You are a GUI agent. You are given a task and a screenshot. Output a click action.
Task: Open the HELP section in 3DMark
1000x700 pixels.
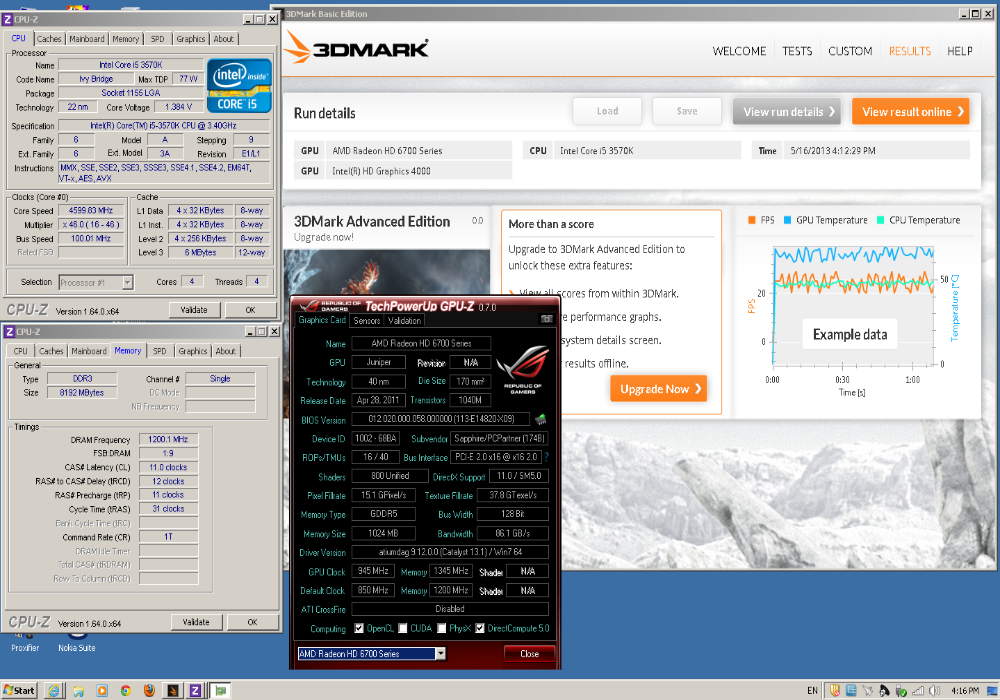click(959, 51)
